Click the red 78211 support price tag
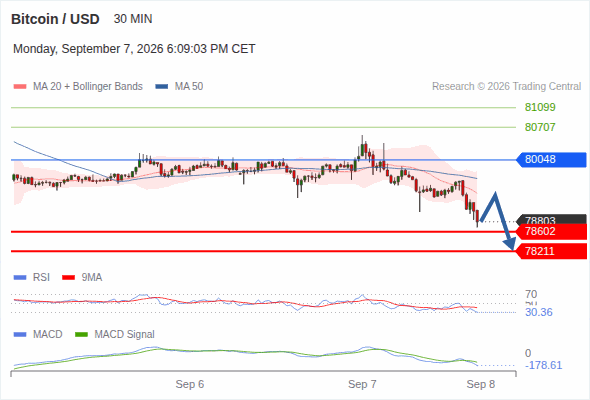590x400 pixels. (551, 251)
